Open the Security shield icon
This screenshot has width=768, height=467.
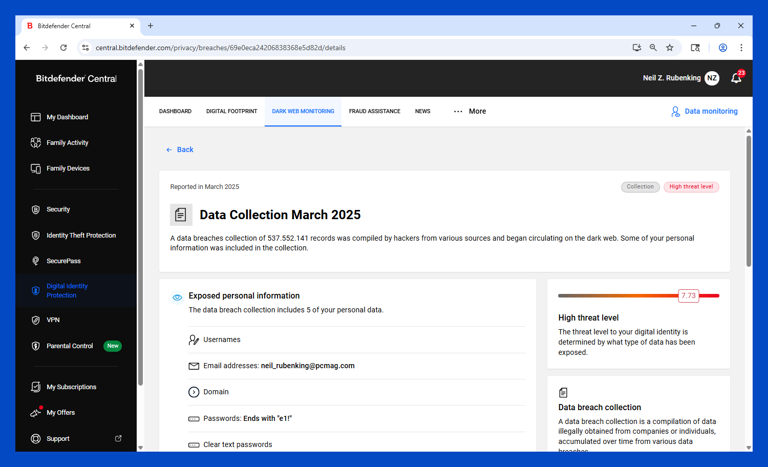(36, 210)
